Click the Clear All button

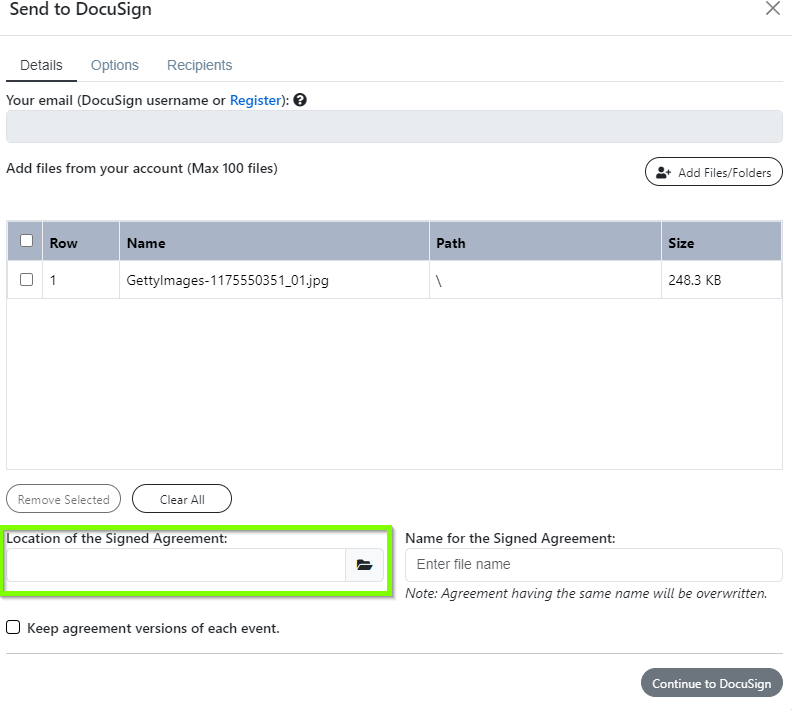point(182,499)
